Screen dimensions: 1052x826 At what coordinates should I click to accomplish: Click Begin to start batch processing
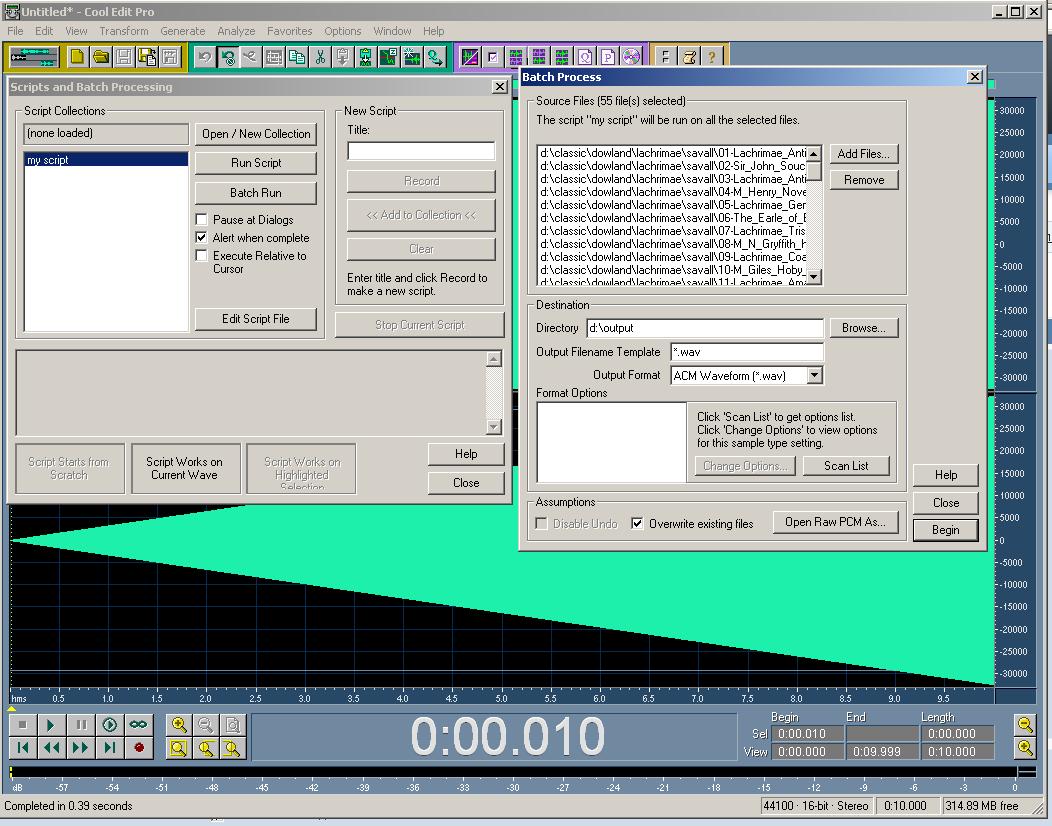click(x=945, y=530)
